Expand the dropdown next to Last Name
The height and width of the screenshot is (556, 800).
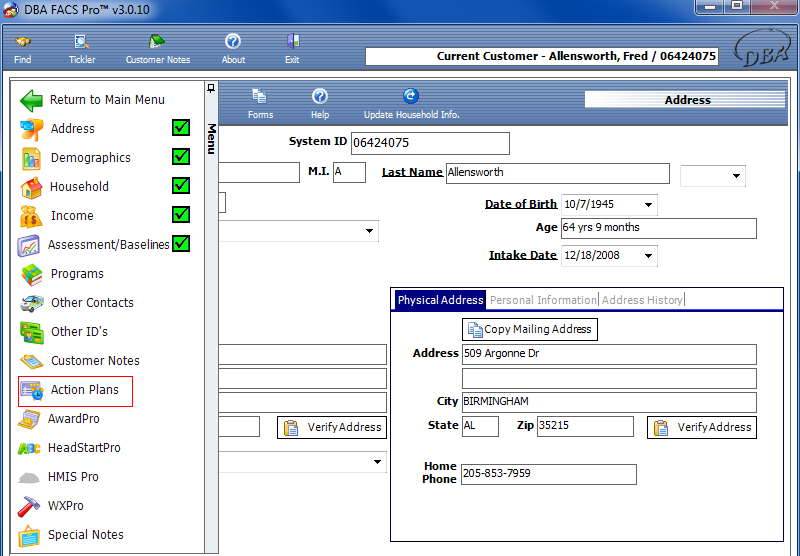(737, 177)
